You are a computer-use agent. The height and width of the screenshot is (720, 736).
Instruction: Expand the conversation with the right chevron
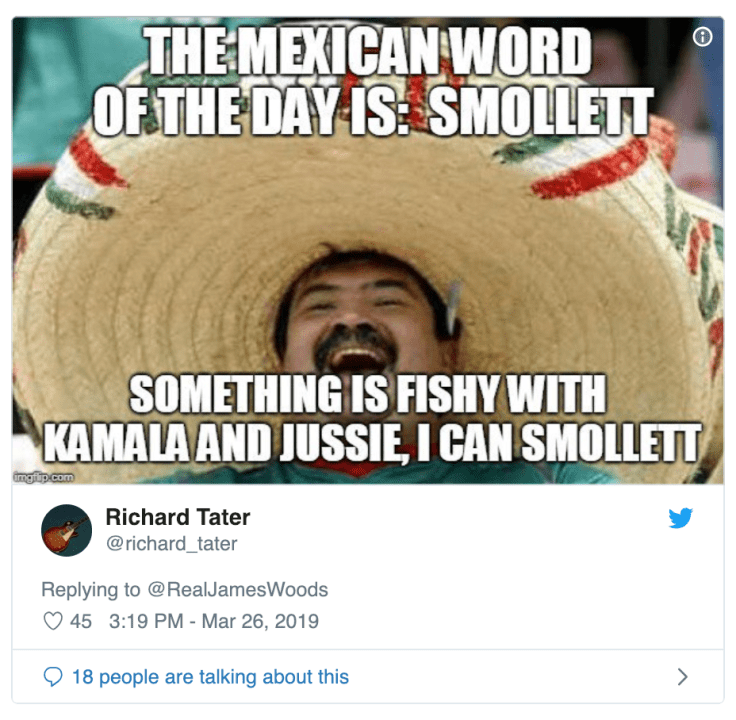pos(683,677)
